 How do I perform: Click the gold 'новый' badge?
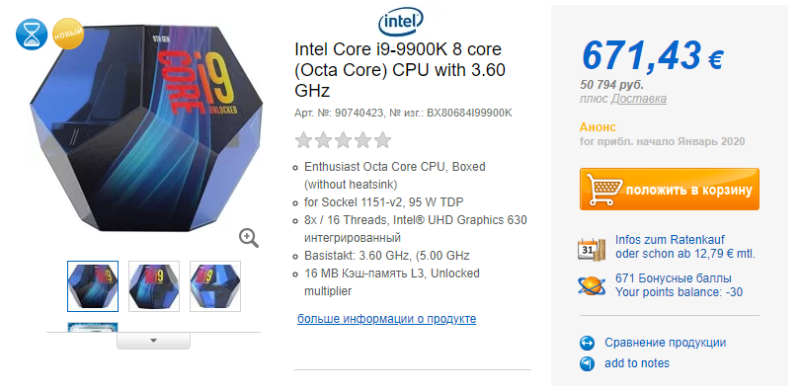point(68,34)
